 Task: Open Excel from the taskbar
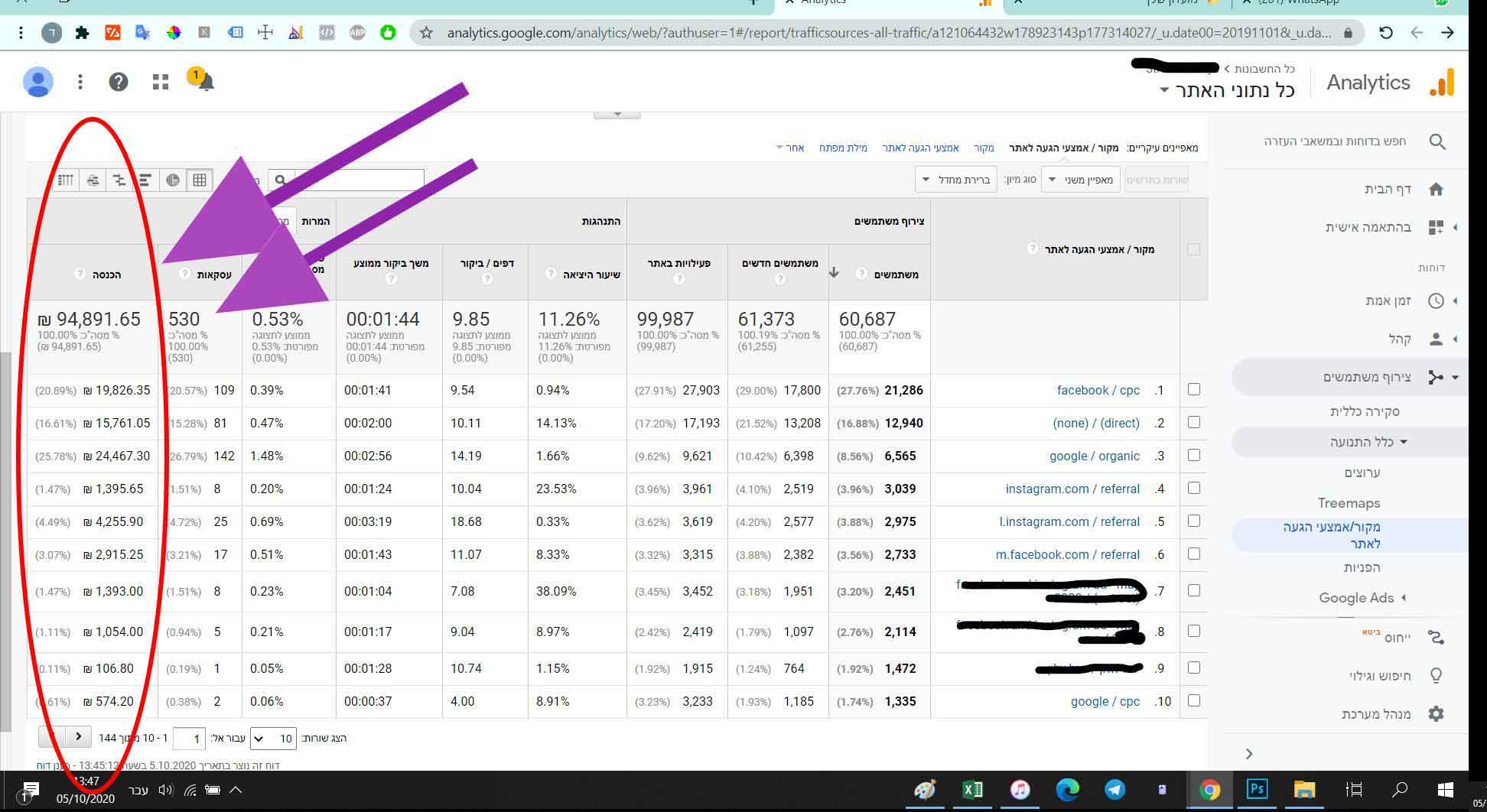tap(972, 789)
